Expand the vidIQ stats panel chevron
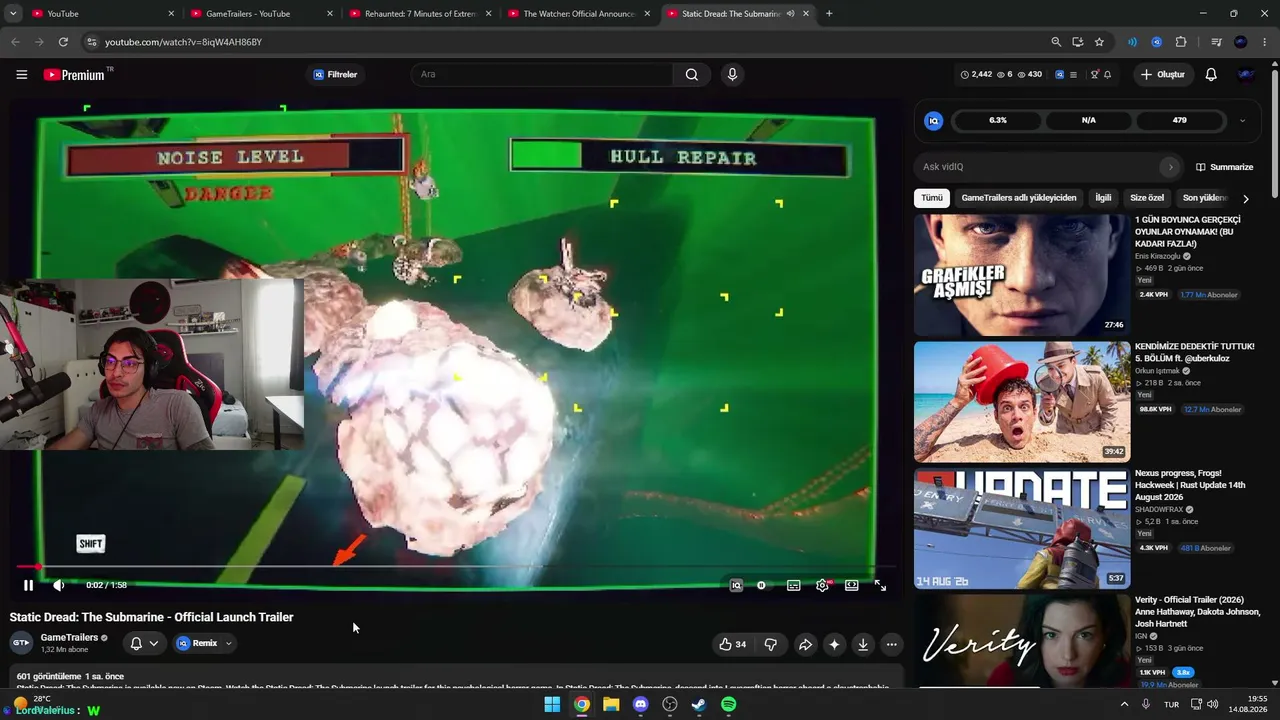Image resolution: width=1280 pixels, height=720 pixels. pyautogui.click(x=1242, y=120)
